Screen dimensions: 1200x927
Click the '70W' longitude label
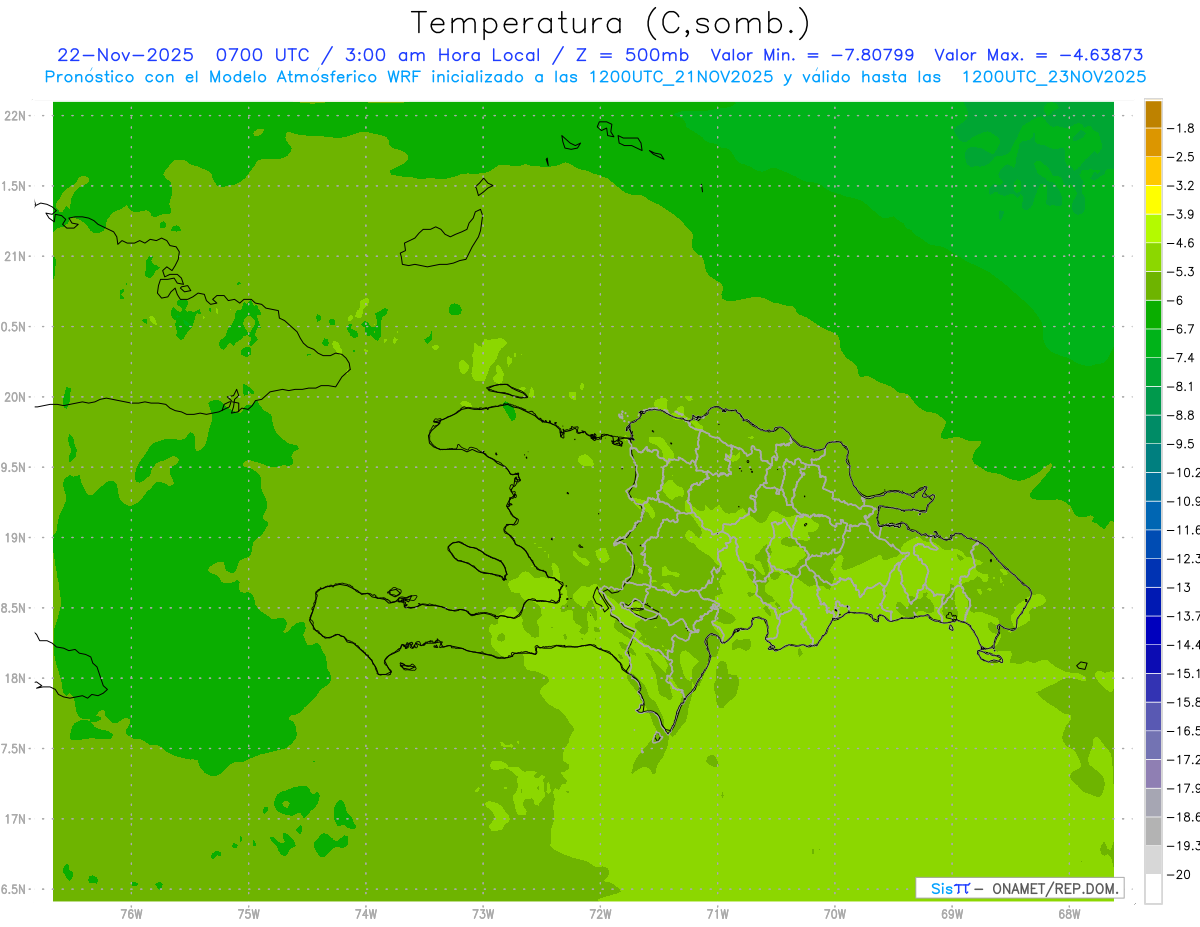coord(835,914)
